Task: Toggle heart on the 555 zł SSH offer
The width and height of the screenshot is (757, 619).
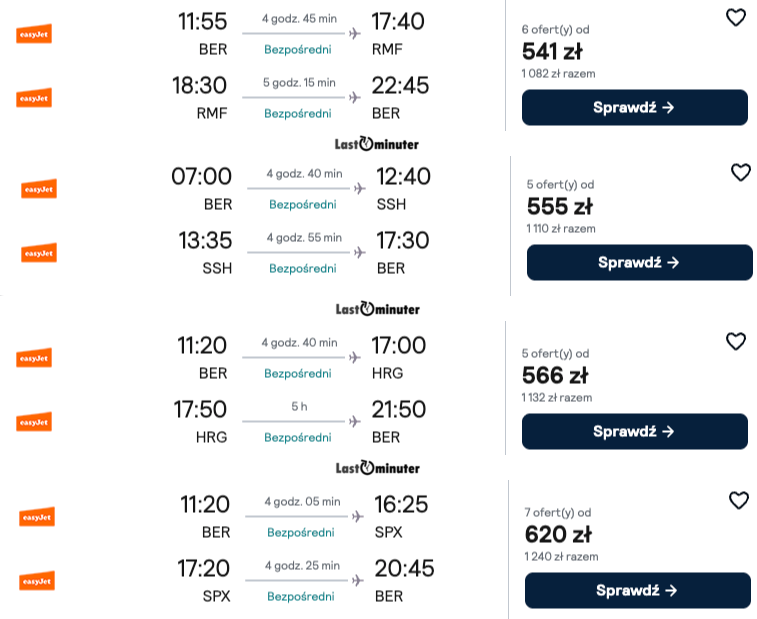Action: [740, 172]
